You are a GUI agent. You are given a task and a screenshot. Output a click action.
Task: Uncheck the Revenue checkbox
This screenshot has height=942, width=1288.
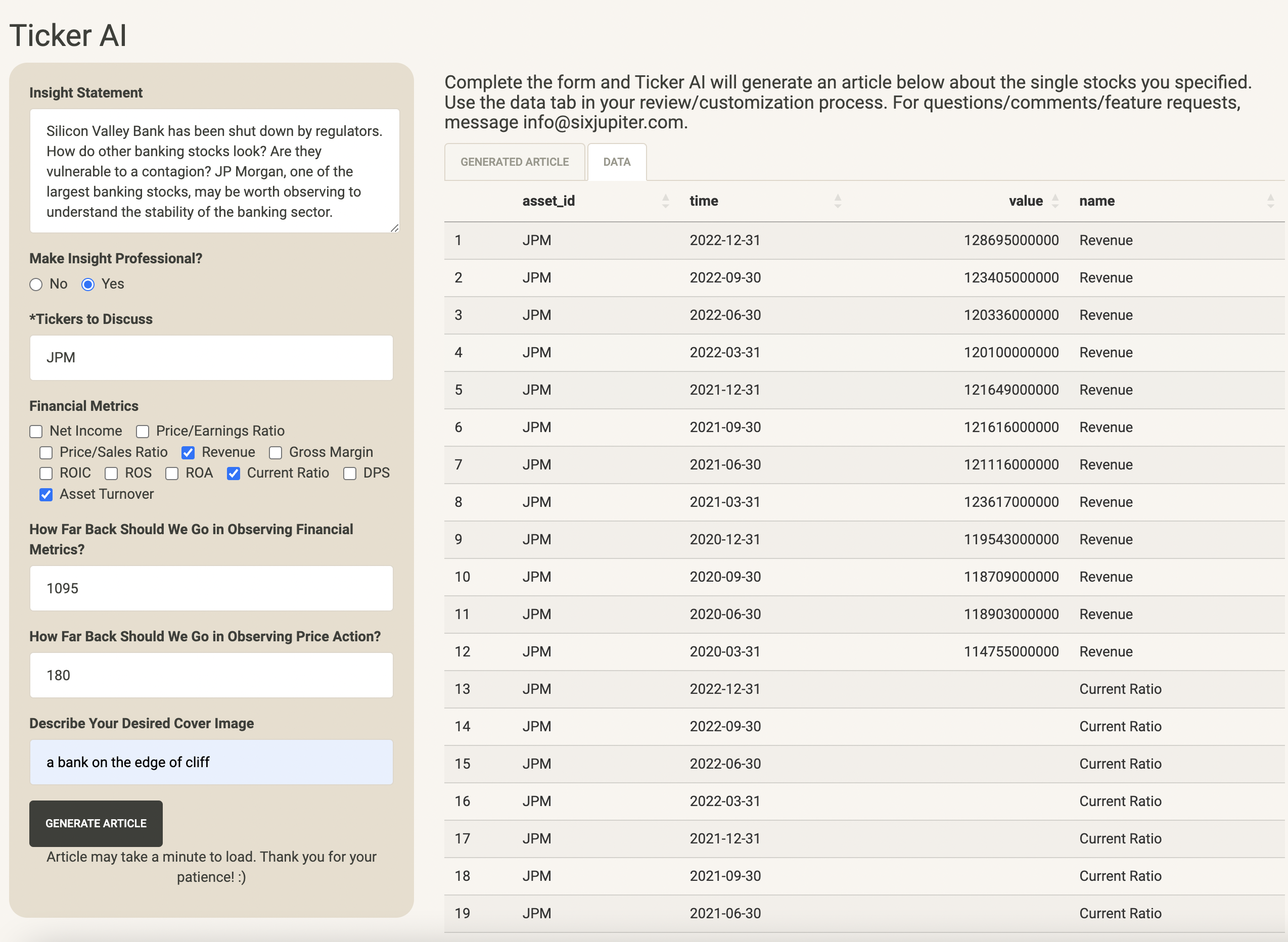pos(188,452)
